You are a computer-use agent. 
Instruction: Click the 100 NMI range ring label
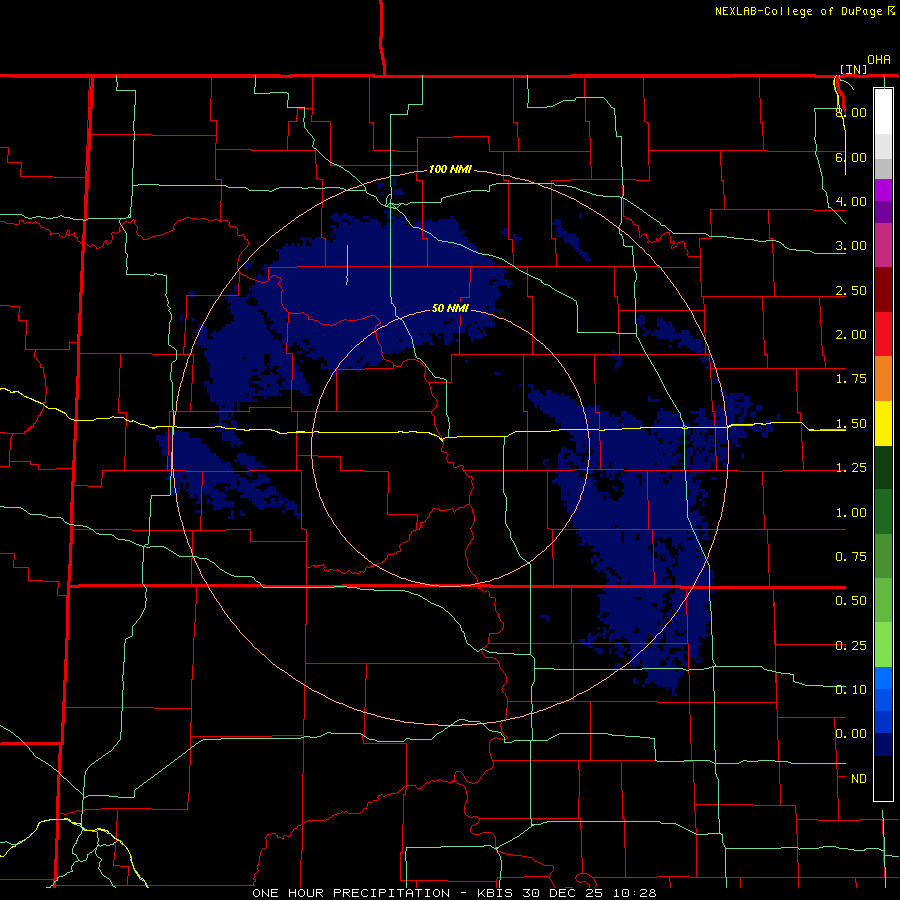click(x=451, y=169)
